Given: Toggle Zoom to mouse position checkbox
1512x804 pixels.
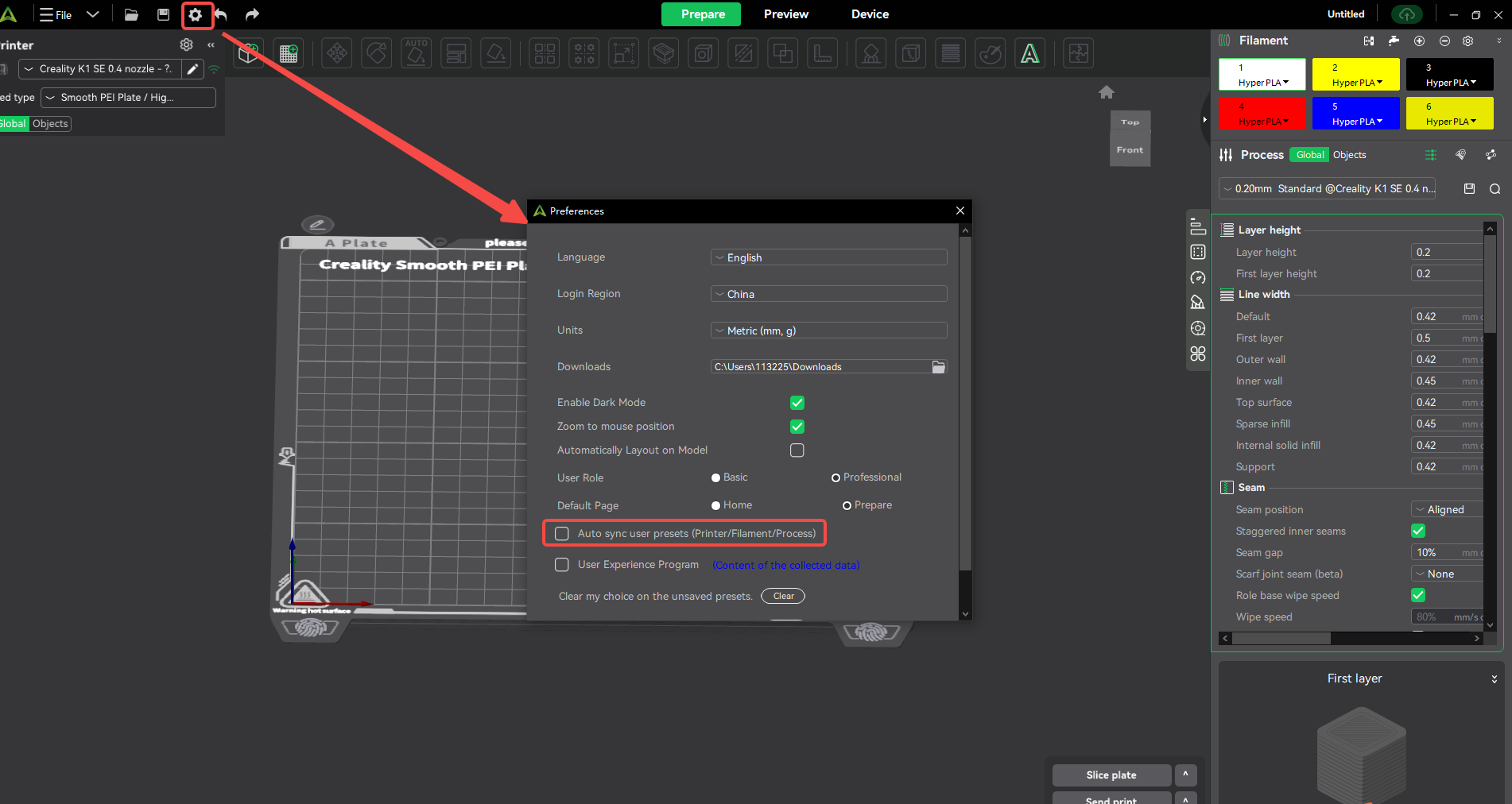Looking at the screenshot, I should 797,427.
